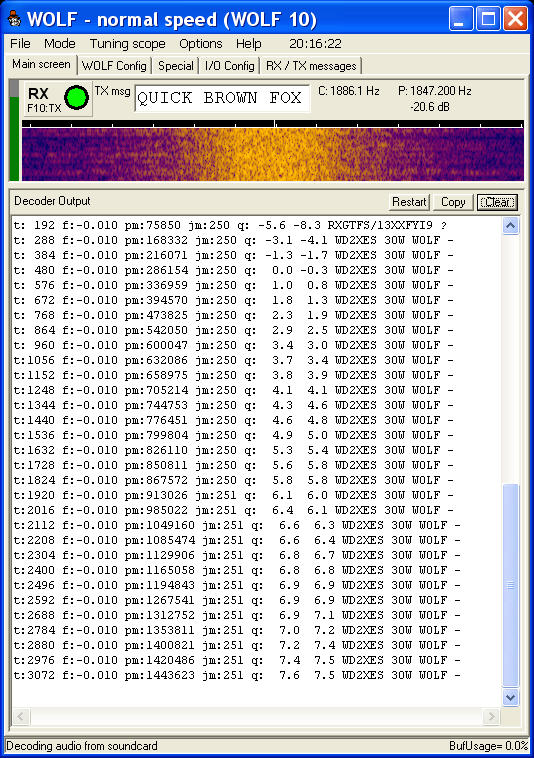The image size is (534, 758).
Task: Switch to the RX / TX messages tab
Action: pos(311,66)
